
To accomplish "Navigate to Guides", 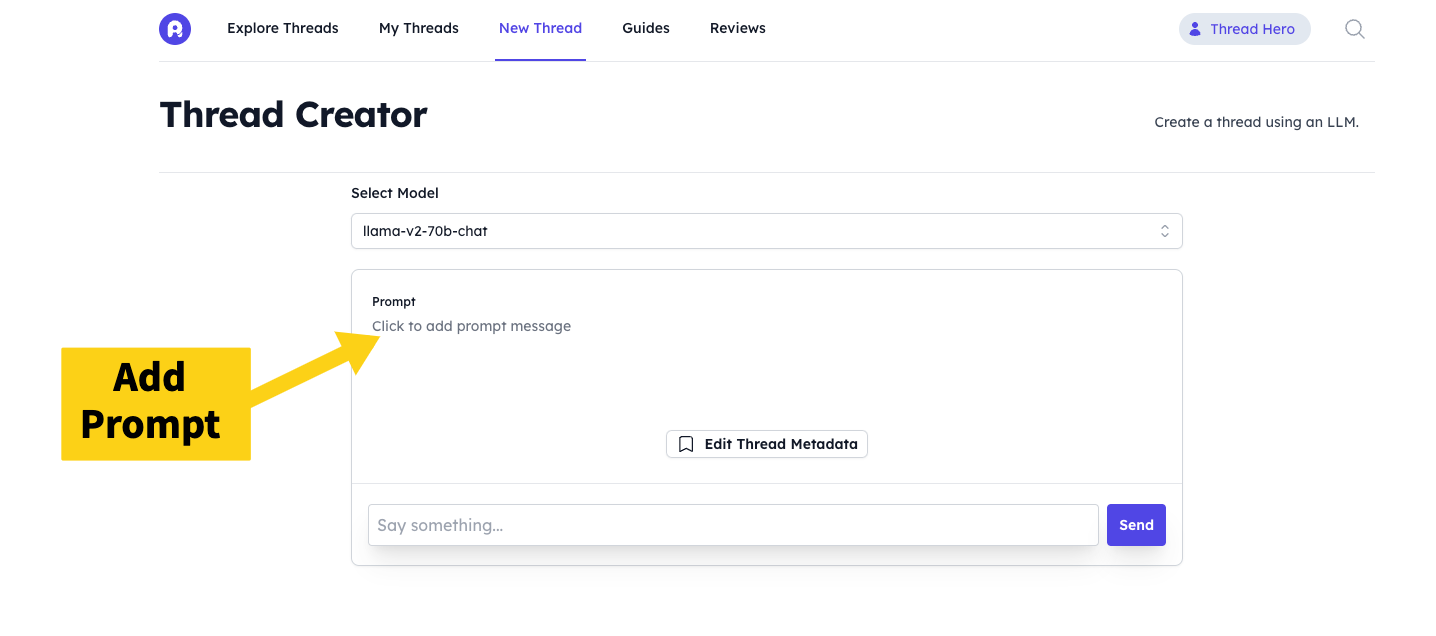I will tap(645, 28).
